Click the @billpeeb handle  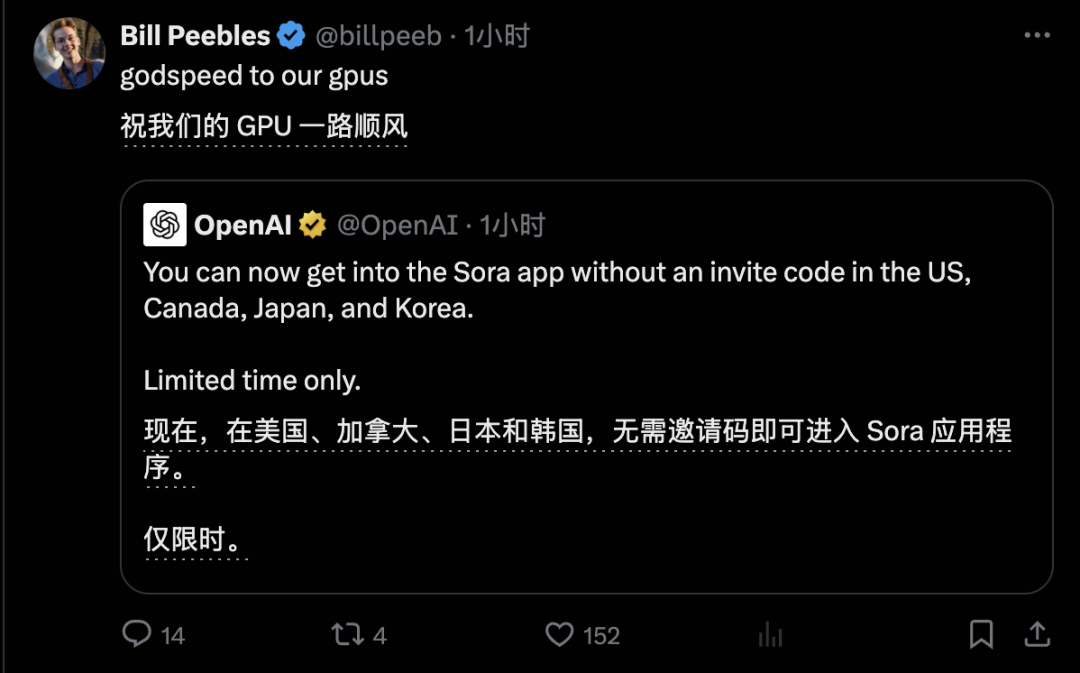point(381,34)
